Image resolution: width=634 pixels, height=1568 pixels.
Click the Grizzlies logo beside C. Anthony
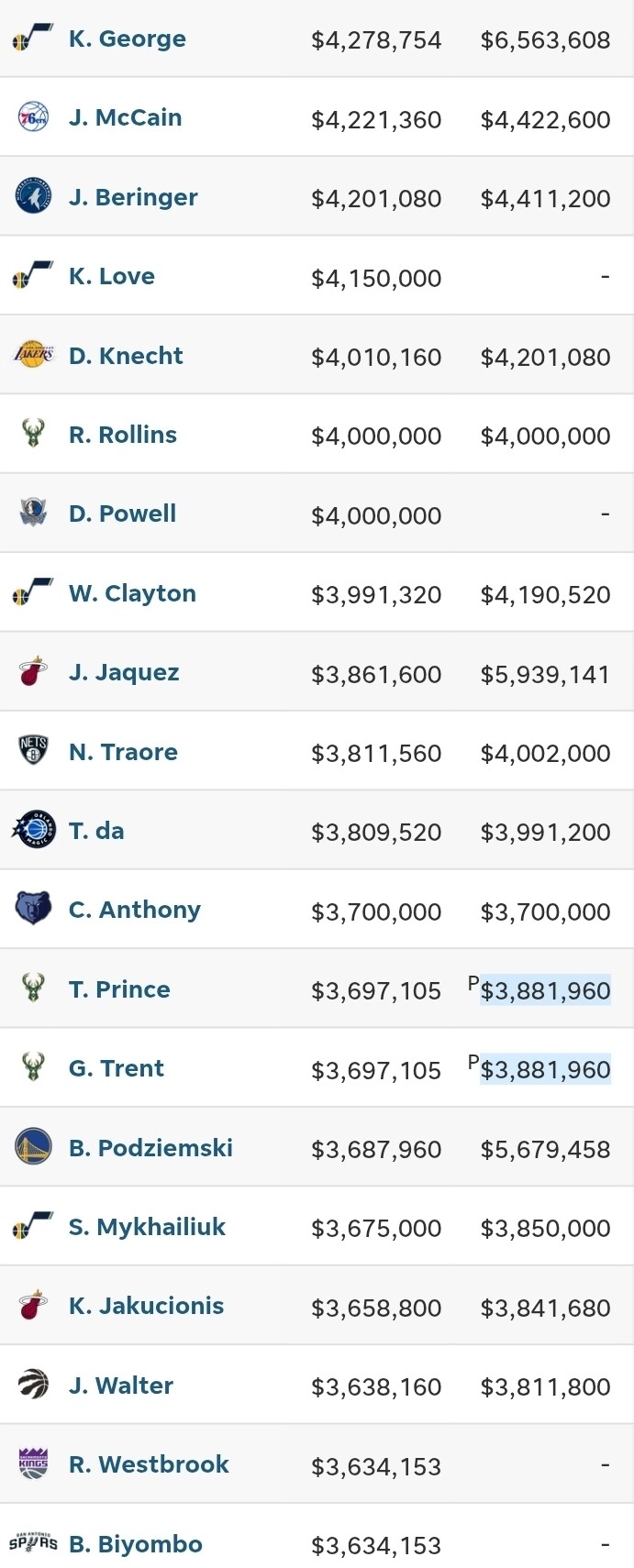pos(33,909)
